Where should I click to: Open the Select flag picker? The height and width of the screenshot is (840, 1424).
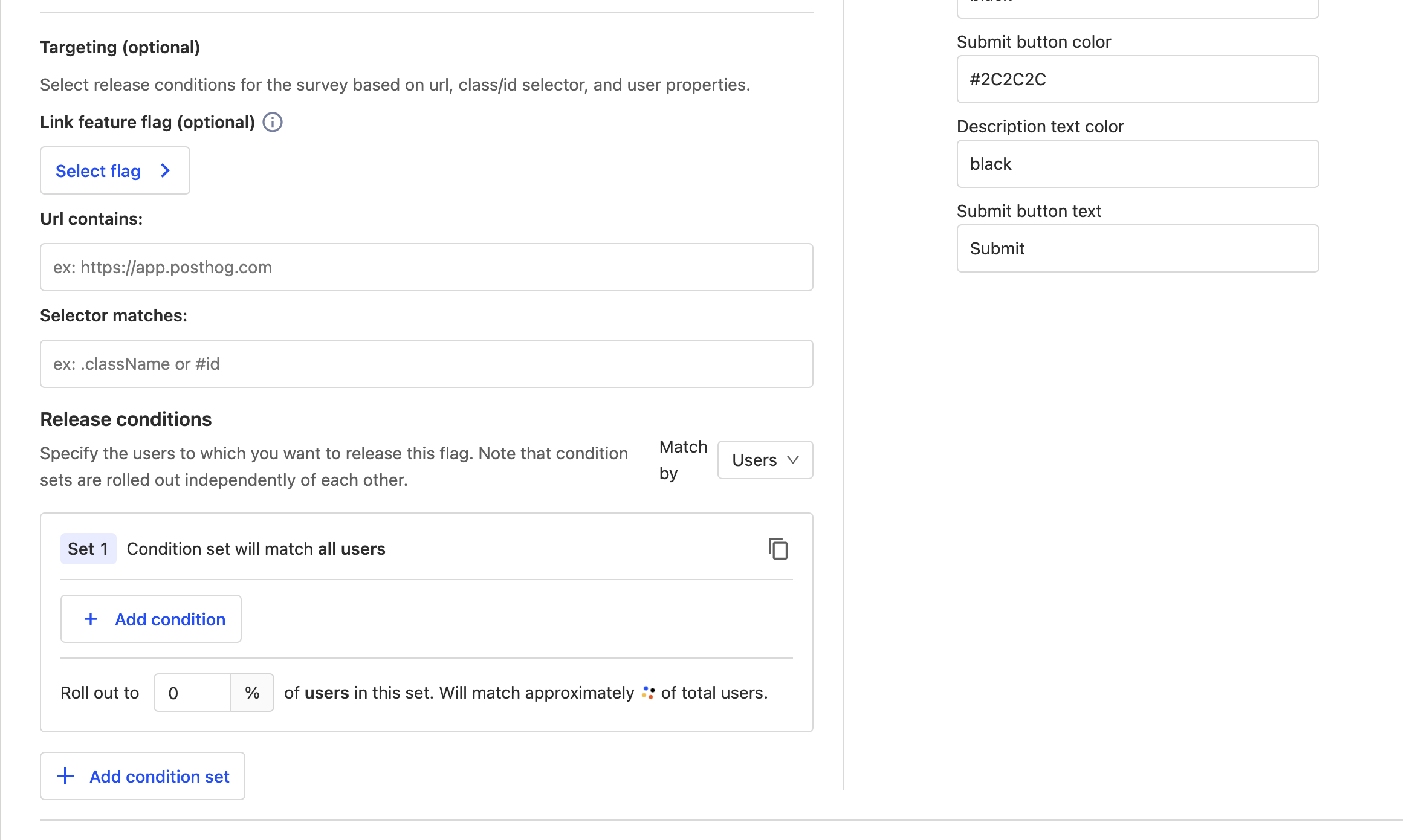pos(115,171)
